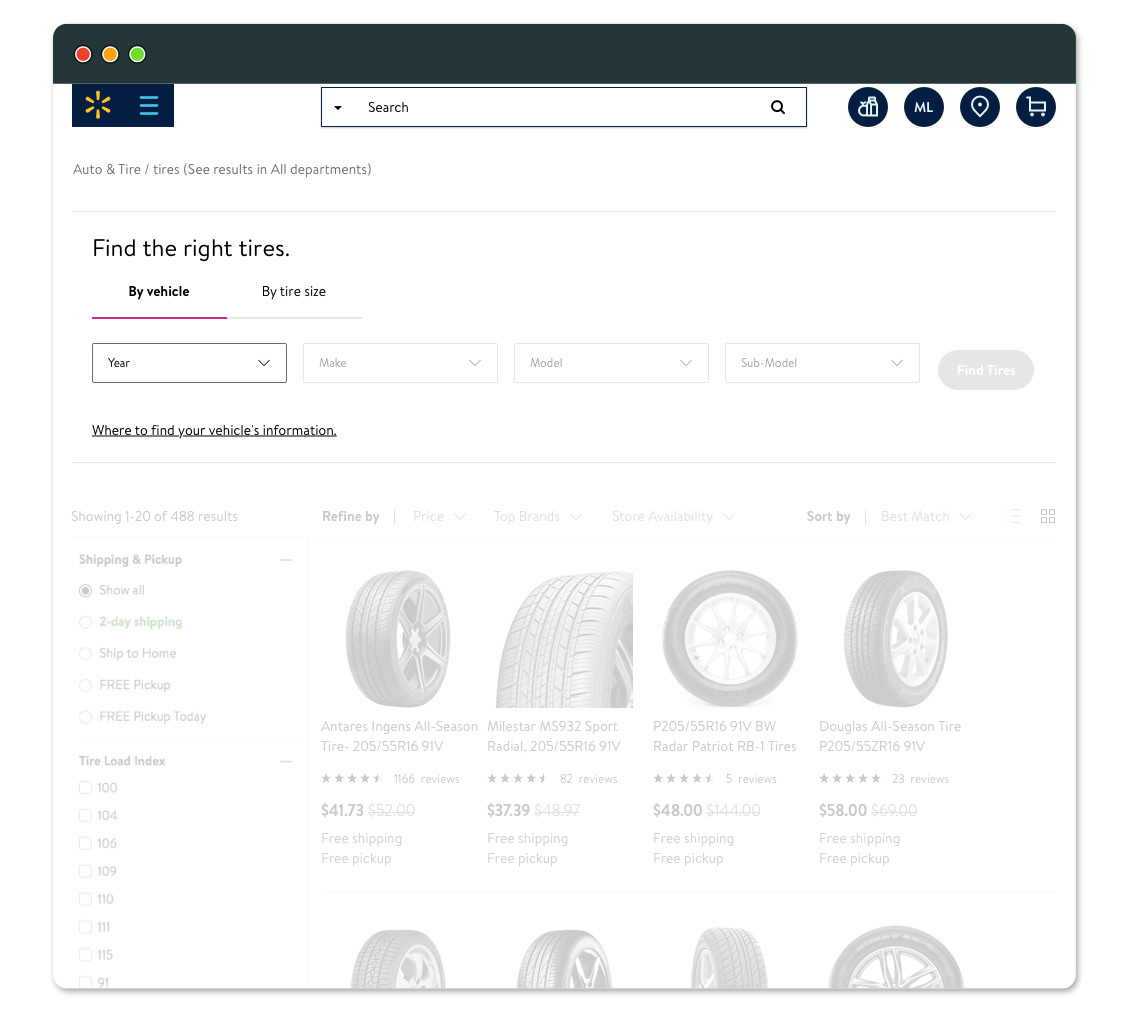Open the Best Match sort dropdown

tap(926, 517)
